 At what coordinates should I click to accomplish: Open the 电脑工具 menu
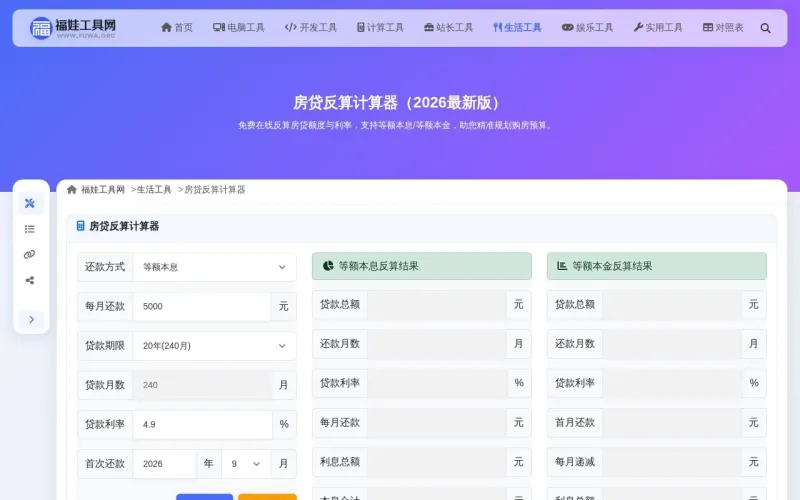click(x=239, y=28)
